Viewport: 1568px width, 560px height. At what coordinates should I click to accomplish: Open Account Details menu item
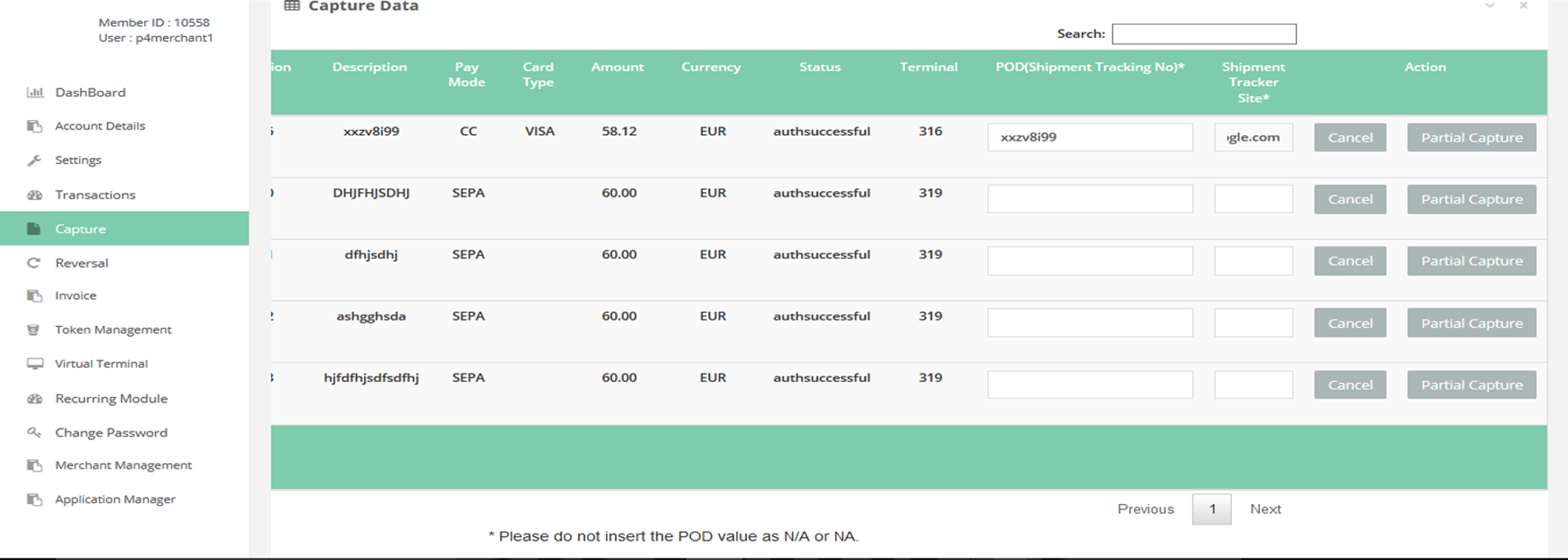[x=100, y=126]
